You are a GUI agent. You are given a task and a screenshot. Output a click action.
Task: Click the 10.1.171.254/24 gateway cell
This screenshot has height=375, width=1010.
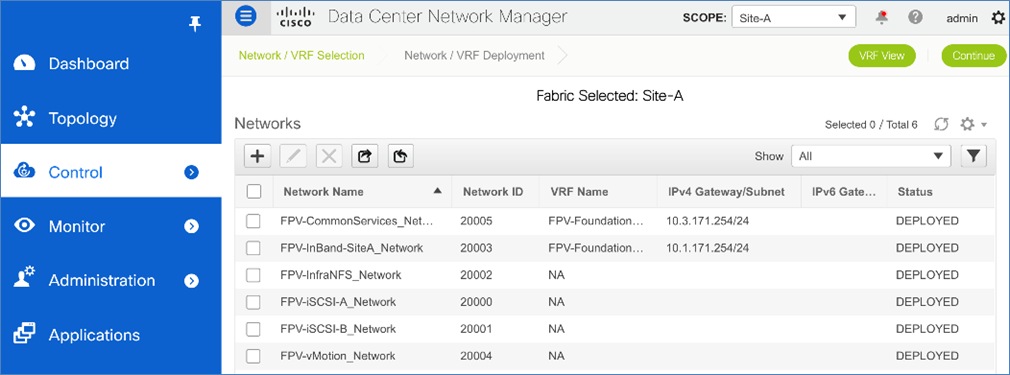coord(708,248)
